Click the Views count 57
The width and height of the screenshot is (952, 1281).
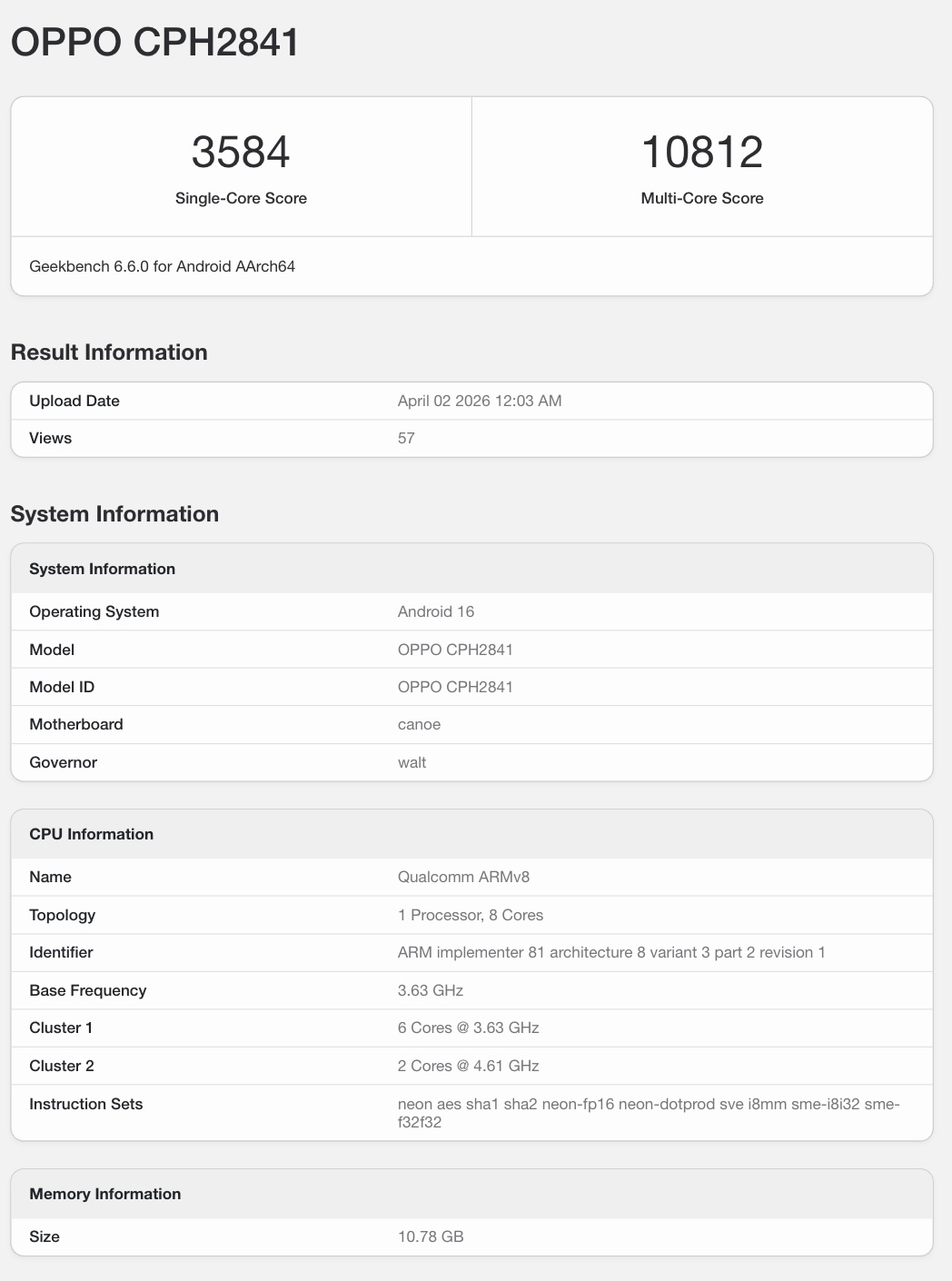tap(406, 438)
